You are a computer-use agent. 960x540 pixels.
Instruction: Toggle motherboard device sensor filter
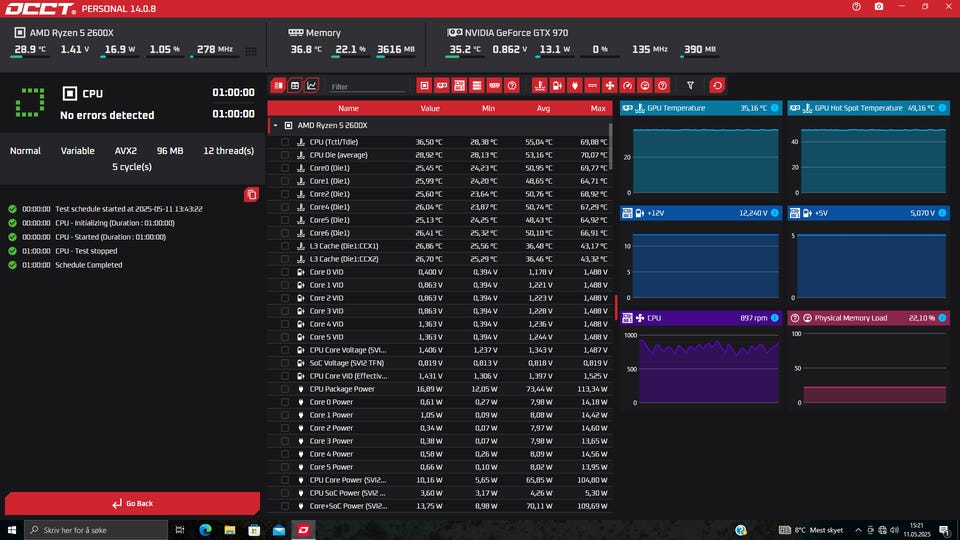[x=459, y=86]
